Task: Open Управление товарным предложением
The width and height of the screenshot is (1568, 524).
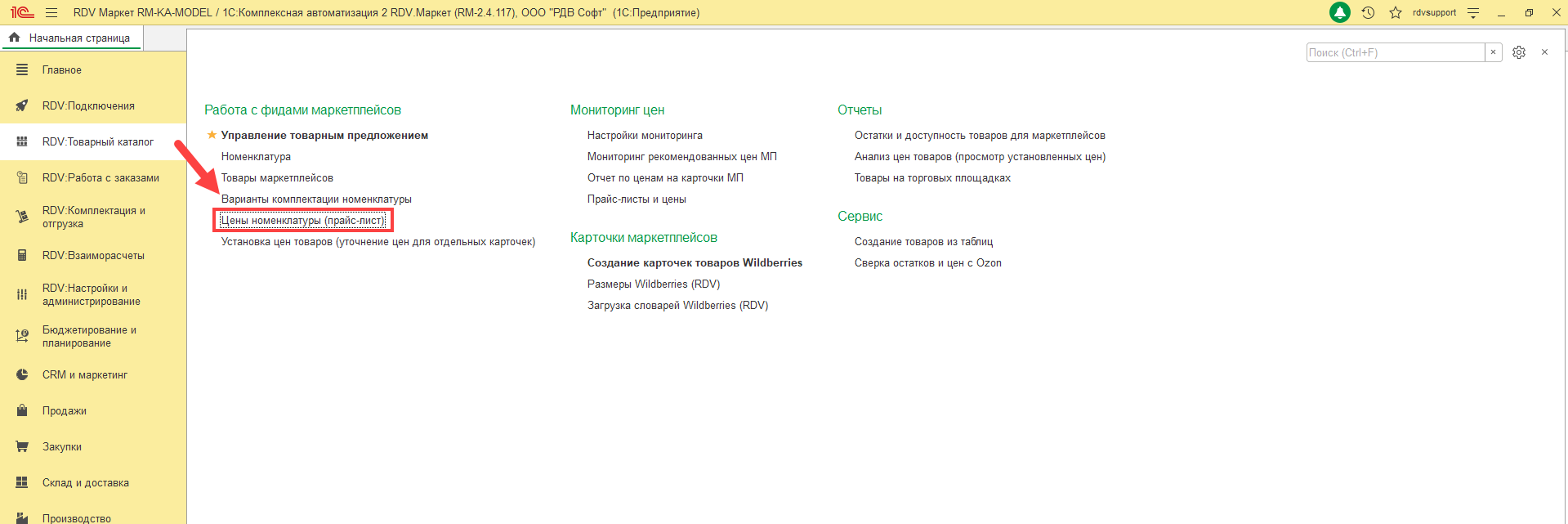Action: coord(324,136)
